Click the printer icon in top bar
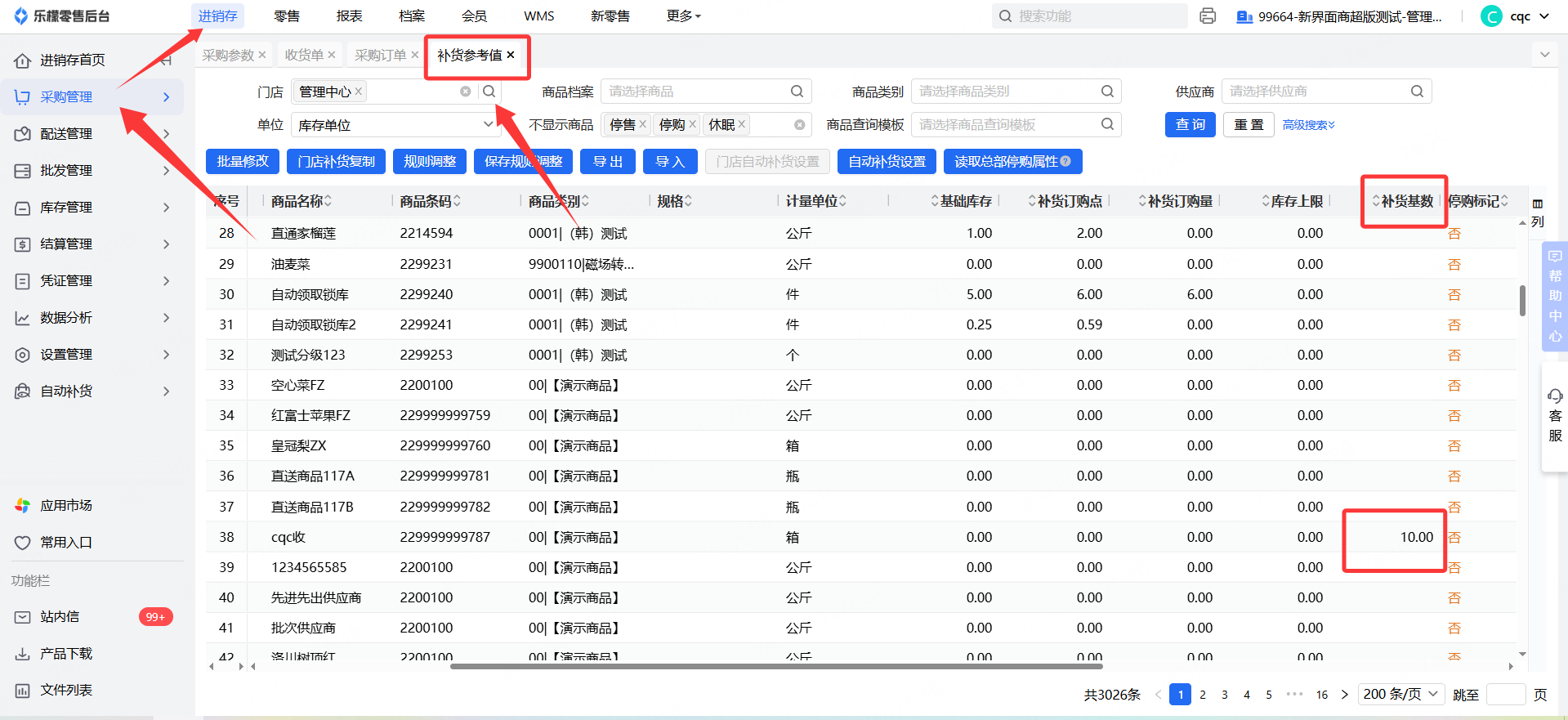 tap(1208, 16)
